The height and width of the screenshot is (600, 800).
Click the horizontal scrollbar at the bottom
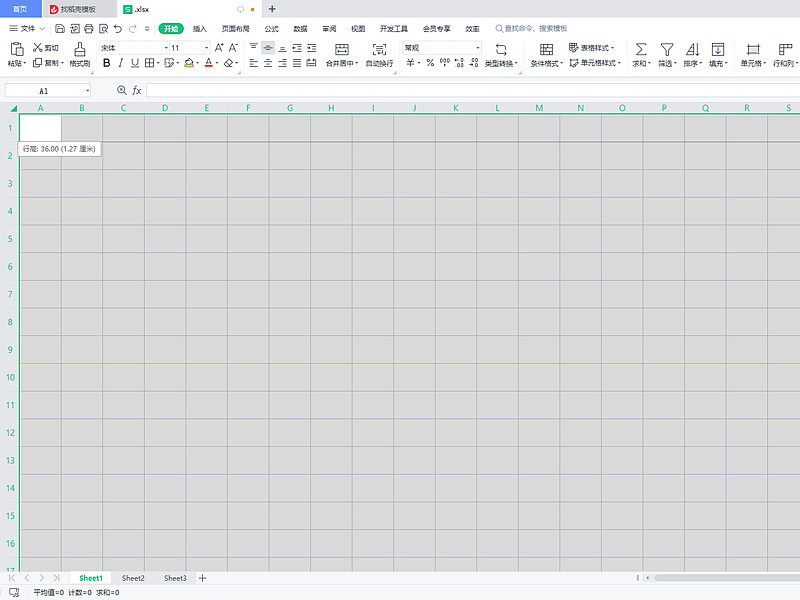[x=727, y=578]
